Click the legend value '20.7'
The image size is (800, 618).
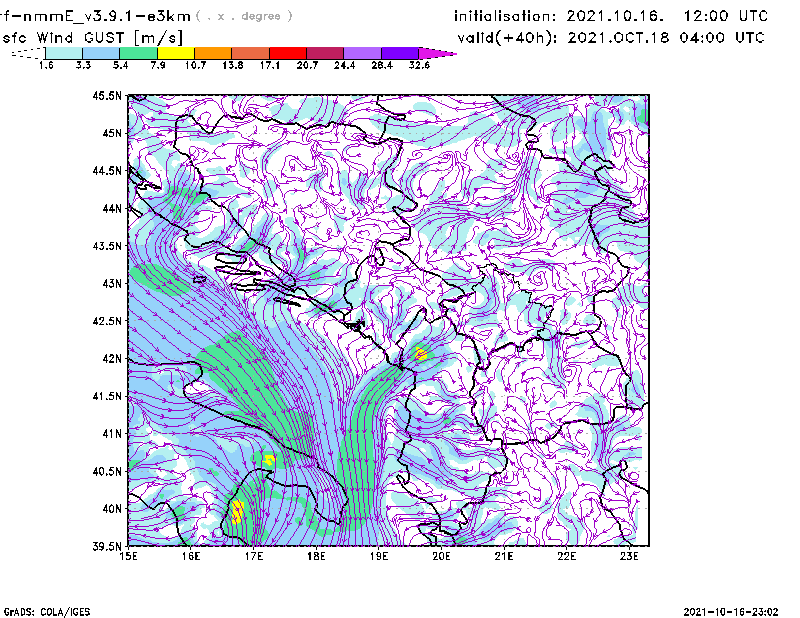click(307, 65)
